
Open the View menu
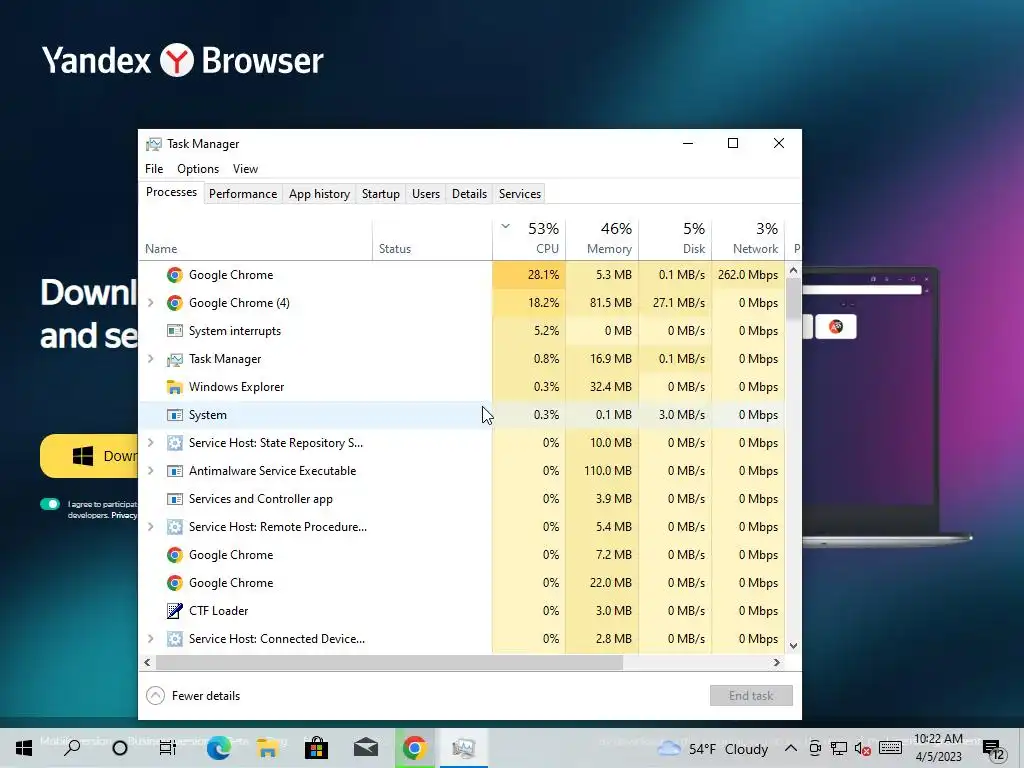click(246, 169)
